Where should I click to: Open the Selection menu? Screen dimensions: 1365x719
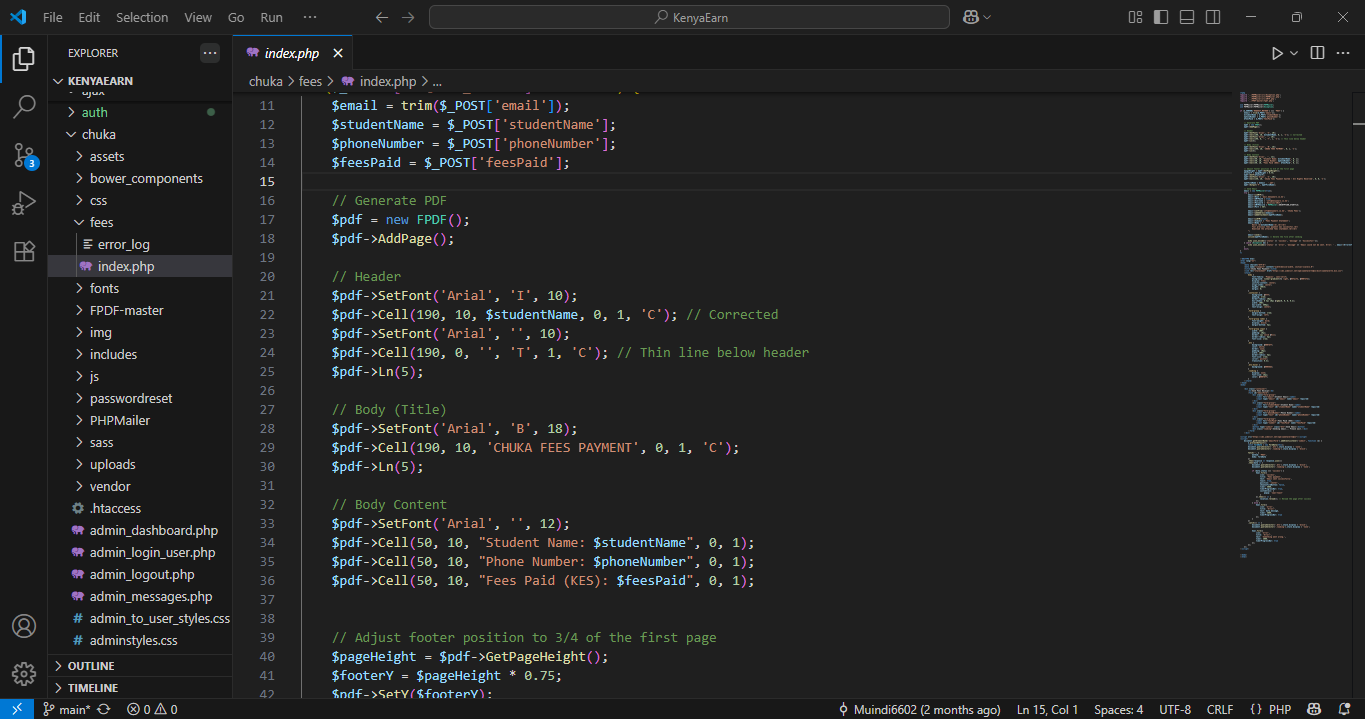142,17
